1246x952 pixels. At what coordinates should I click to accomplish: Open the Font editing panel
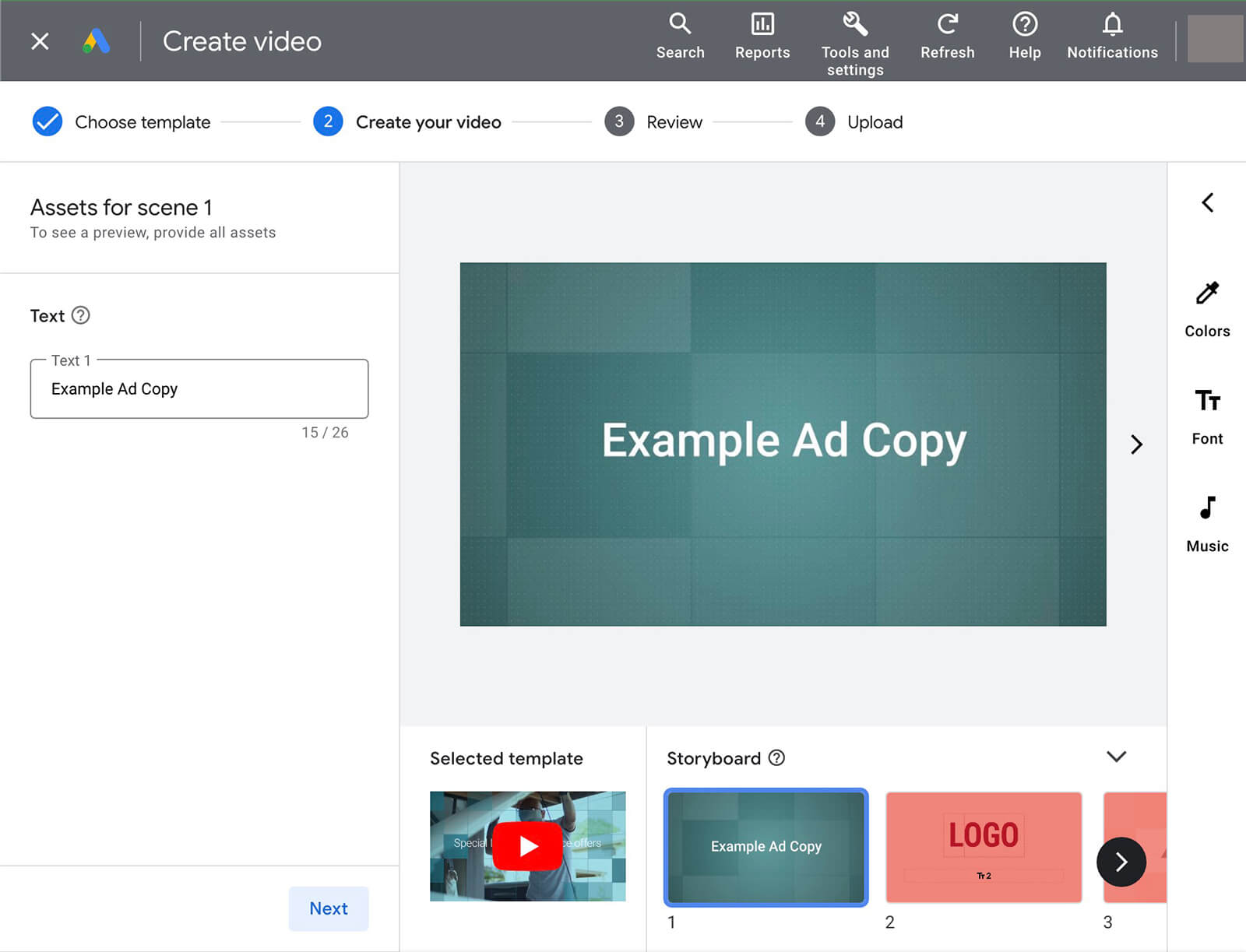1206,413
